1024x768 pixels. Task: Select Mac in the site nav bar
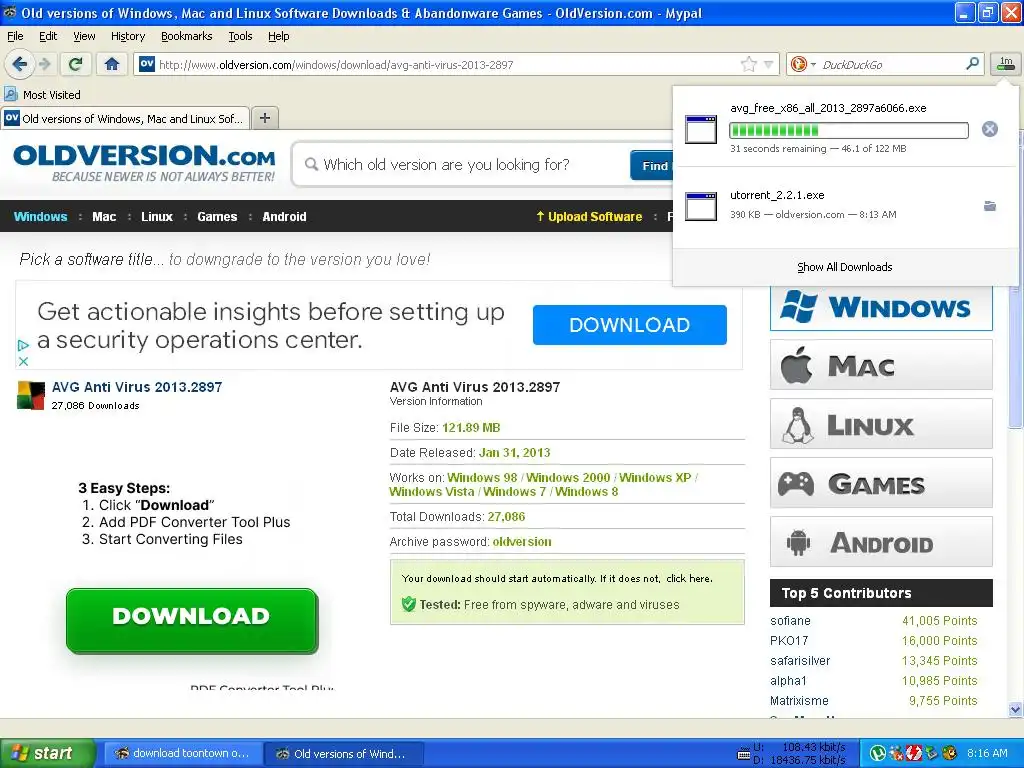104,216
